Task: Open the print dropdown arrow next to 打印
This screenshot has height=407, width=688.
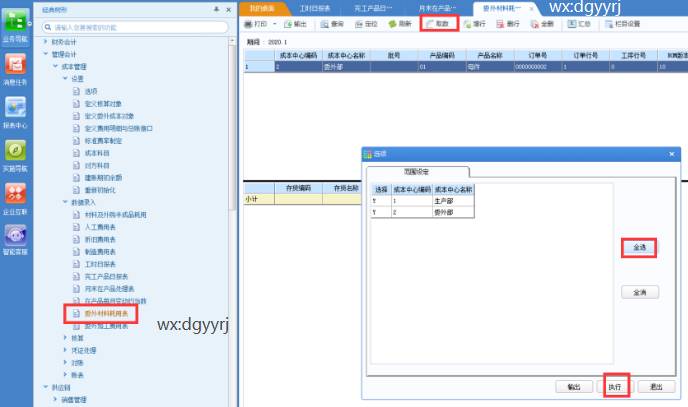Action: coord(277,22)
